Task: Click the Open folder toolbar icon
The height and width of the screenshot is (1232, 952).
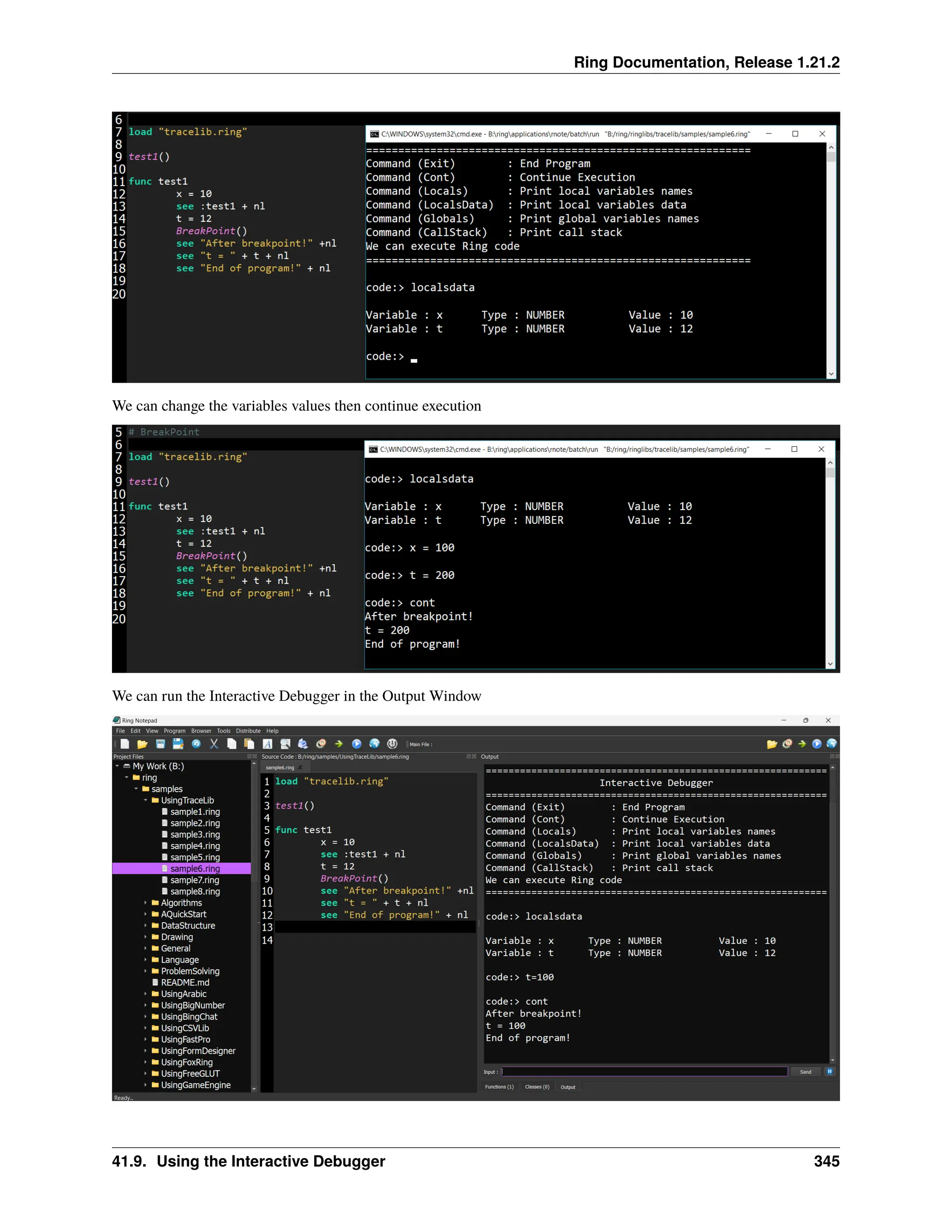Action: point(142,744)
